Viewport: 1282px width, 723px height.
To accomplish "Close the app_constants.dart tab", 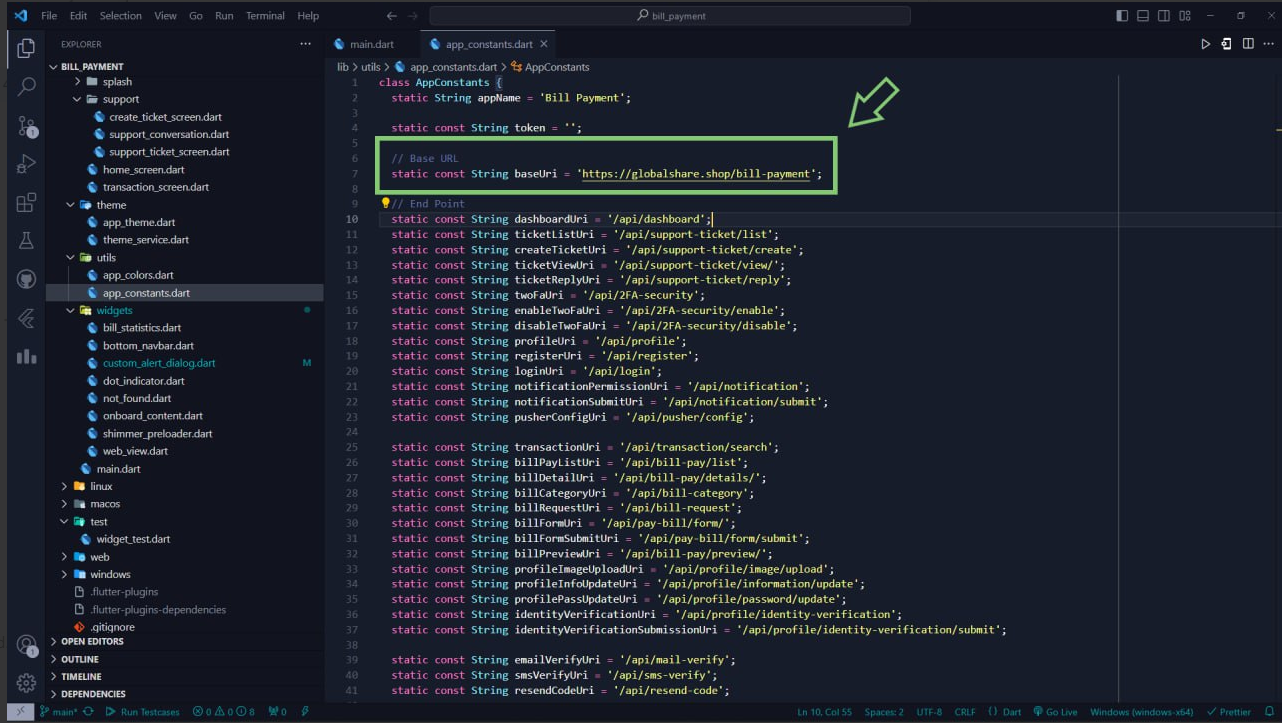I will (544, 44).
